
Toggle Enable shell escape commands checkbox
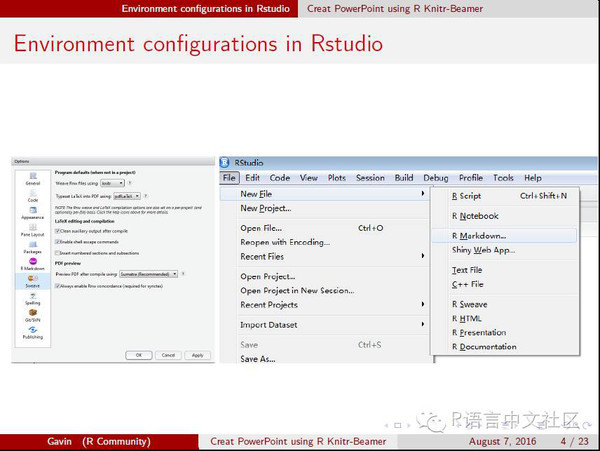58,242
